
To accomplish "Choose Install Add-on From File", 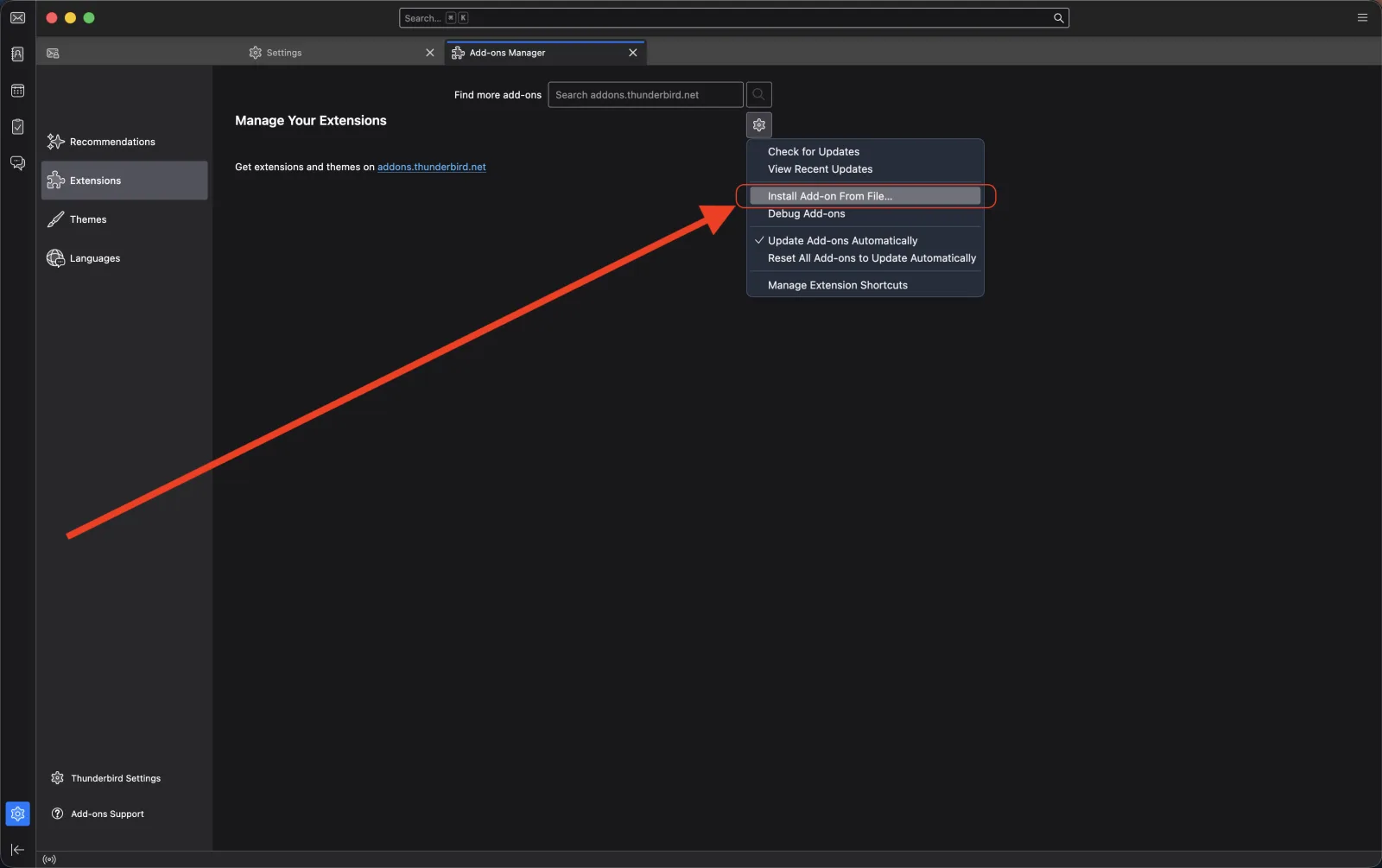I will 865,196.
